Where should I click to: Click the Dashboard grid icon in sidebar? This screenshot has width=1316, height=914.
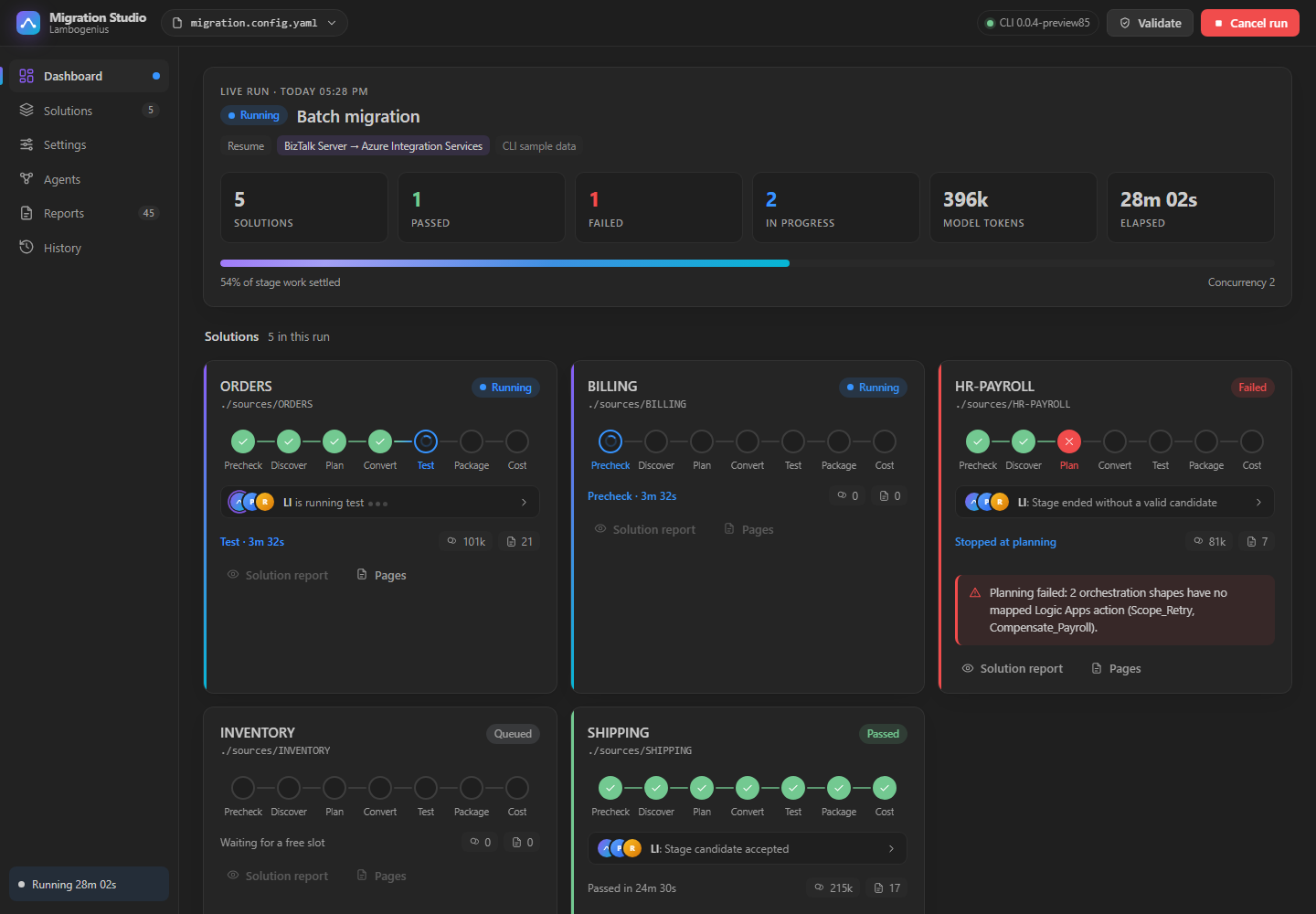(27, 76)
